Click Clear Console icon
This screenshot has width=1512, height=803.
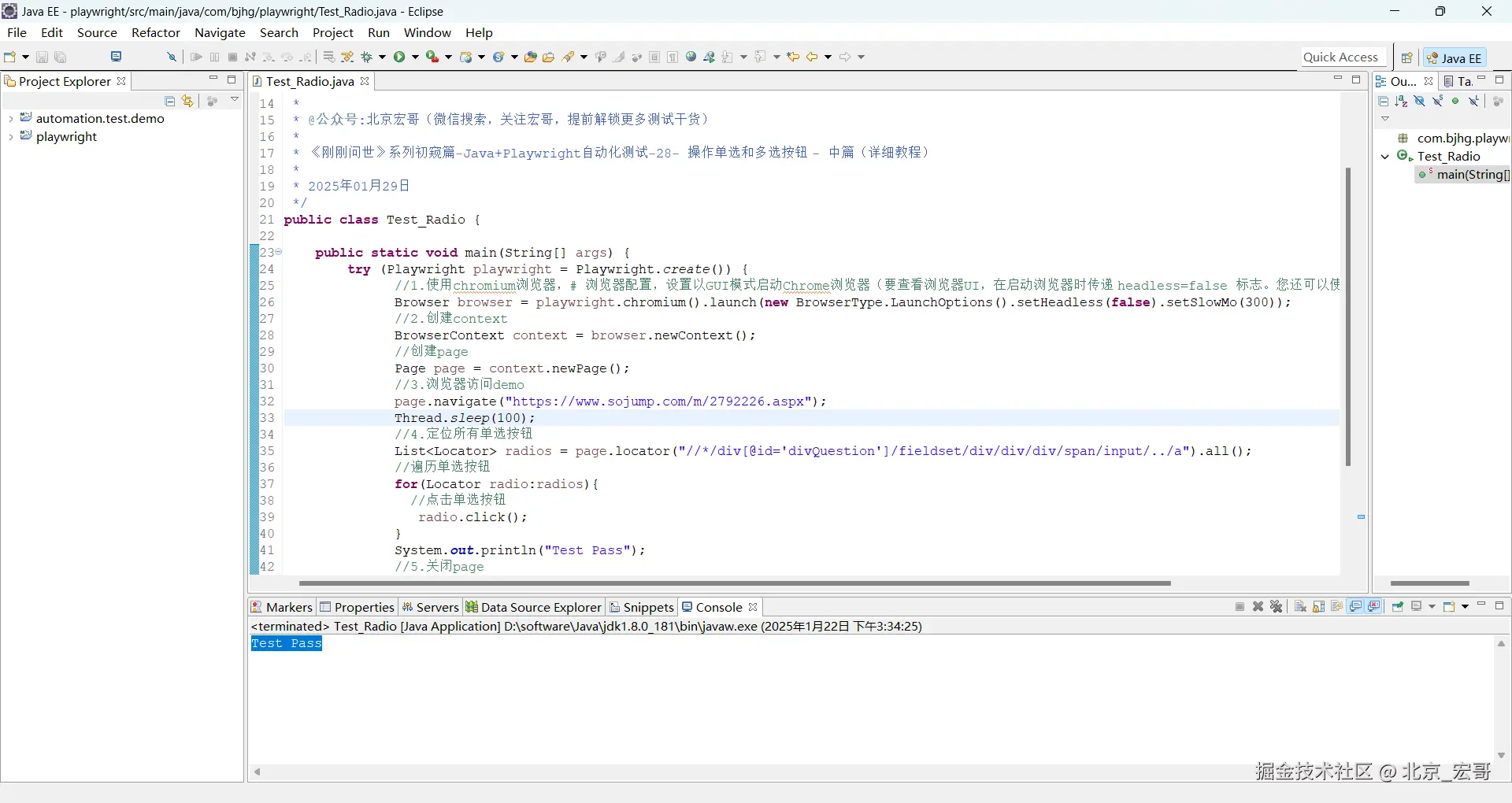[x=1300, y=606]
